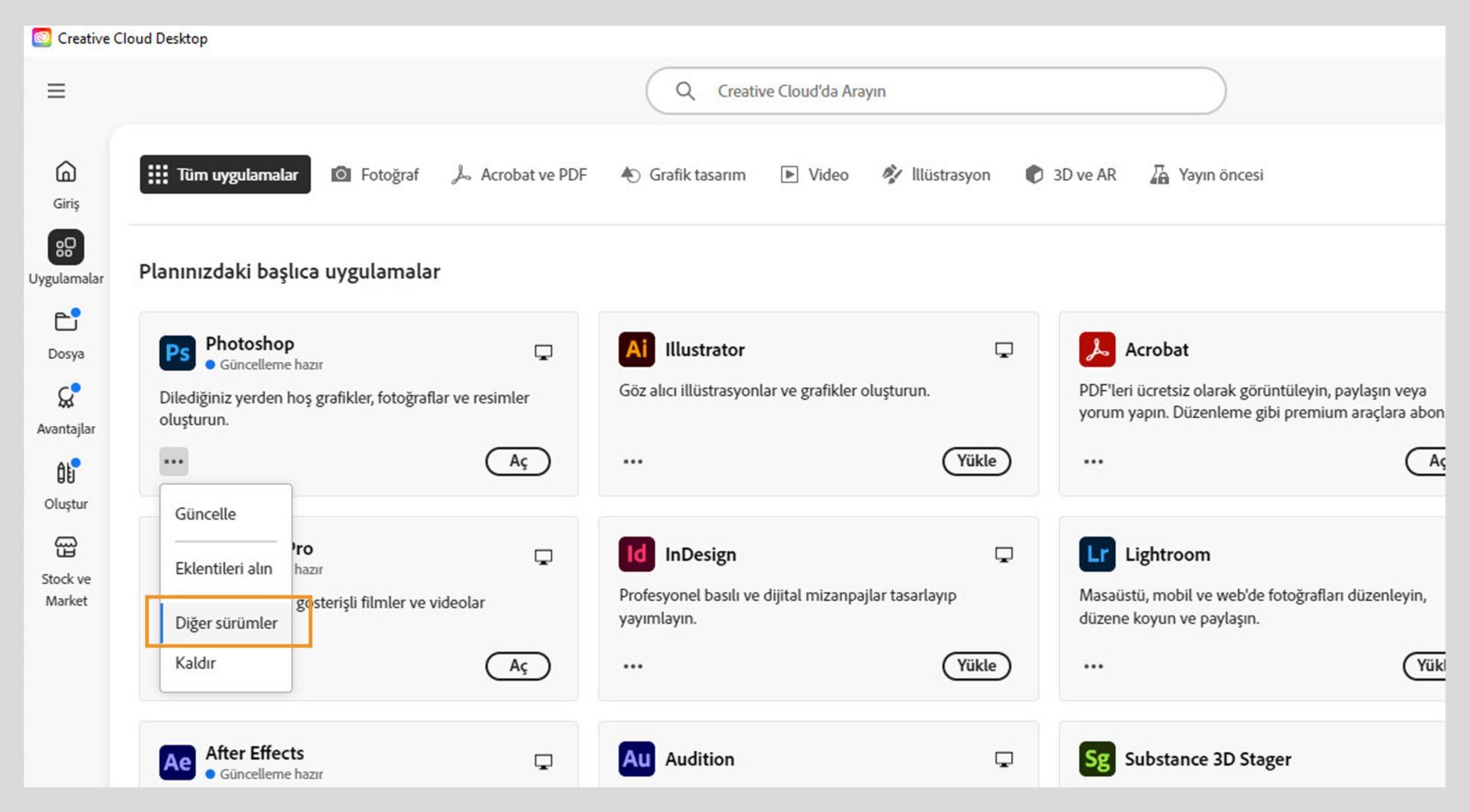Open Avantajlar sidebar icon
Image resolution: width=1470 pixels, height=812 pixels.
click(66, 397)
